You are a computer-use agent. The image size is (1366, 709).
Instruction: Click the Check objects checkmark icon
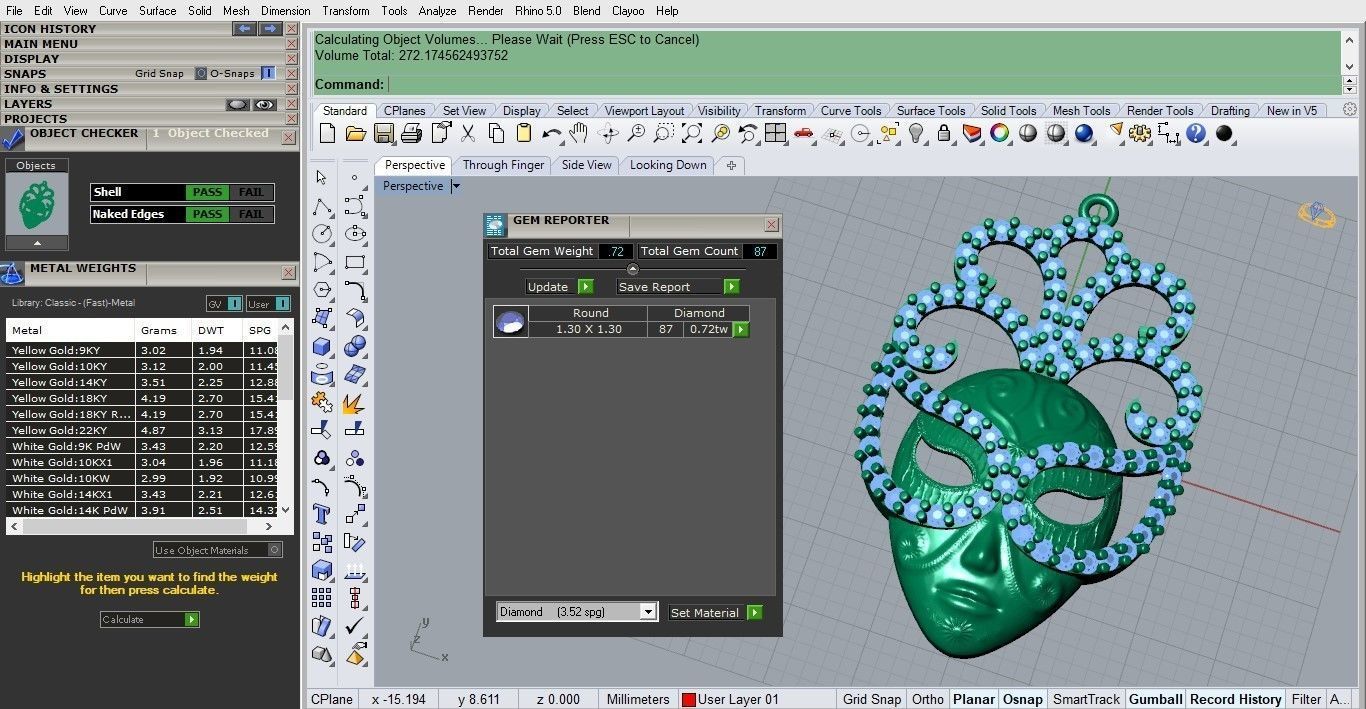pos(354,626)
